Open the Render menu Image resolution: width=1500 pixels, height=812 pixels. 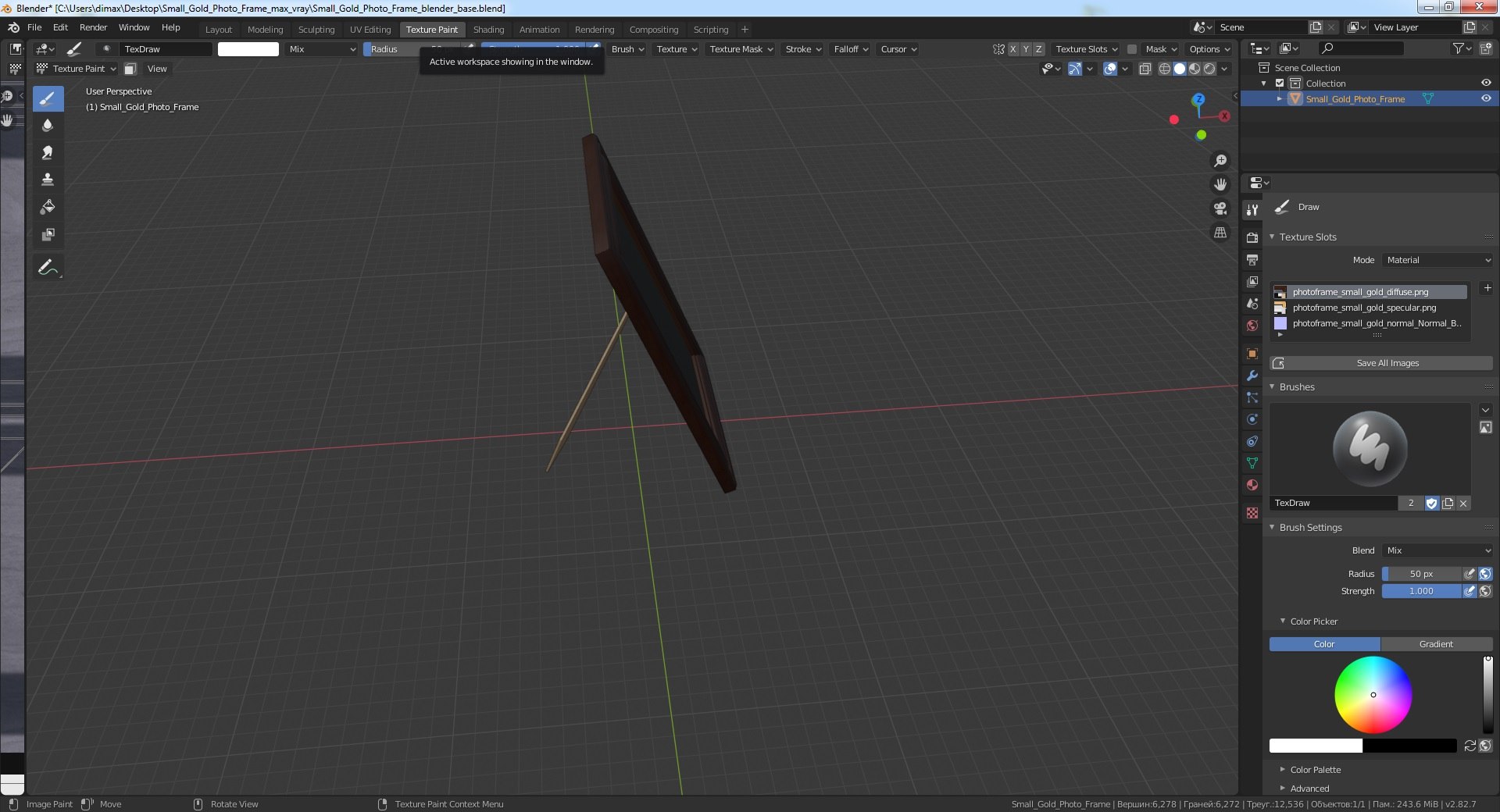(x=93, y=27)
